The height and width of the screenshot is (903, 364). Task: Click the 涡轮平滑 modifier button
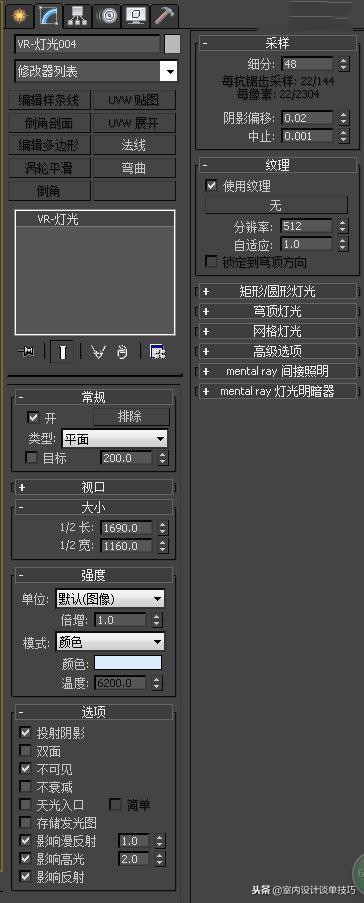point(49,168)
